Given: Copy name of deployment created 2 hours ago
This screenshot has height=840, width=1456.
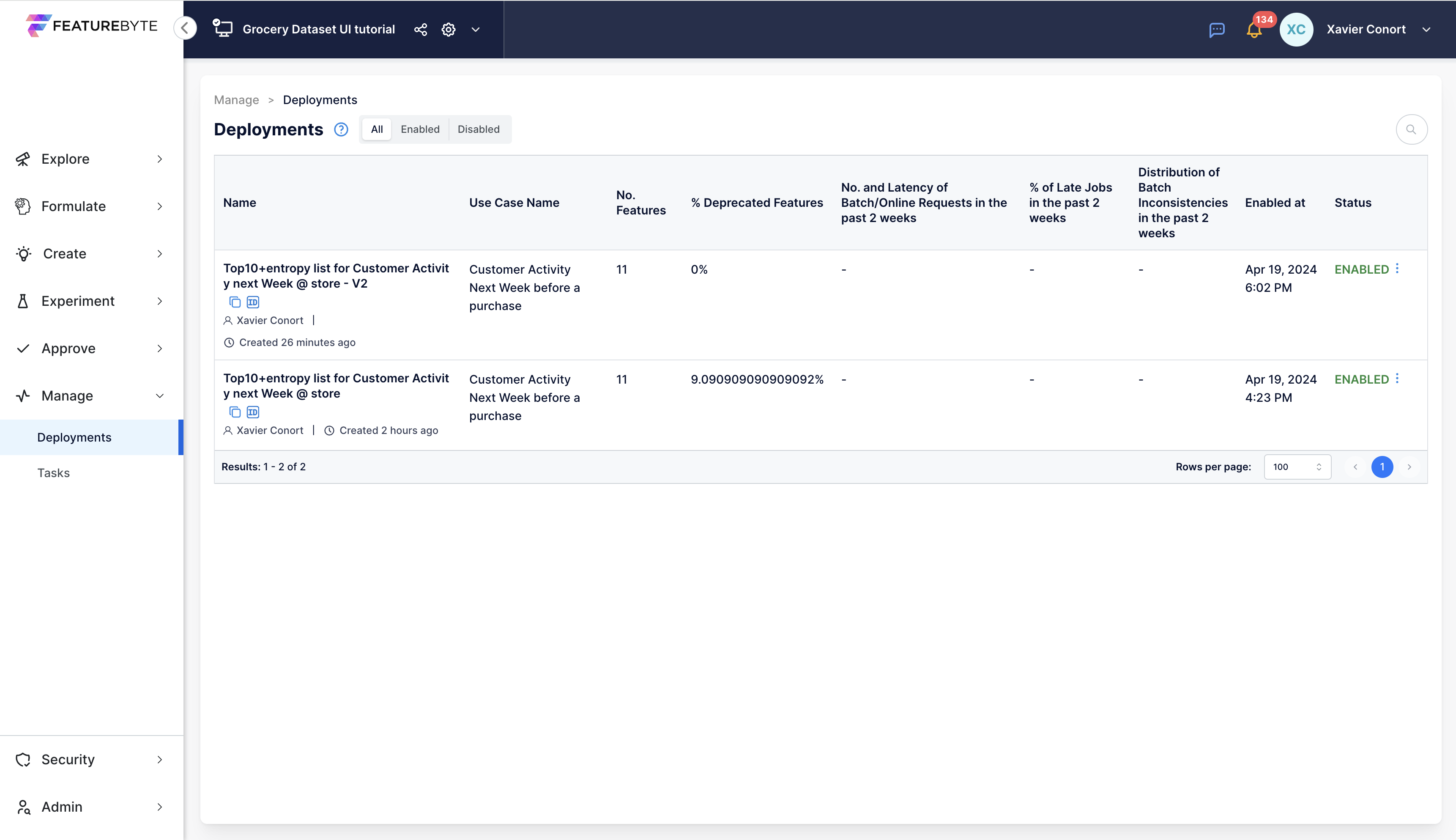Looking at the screenshot, I should [235, 412].
